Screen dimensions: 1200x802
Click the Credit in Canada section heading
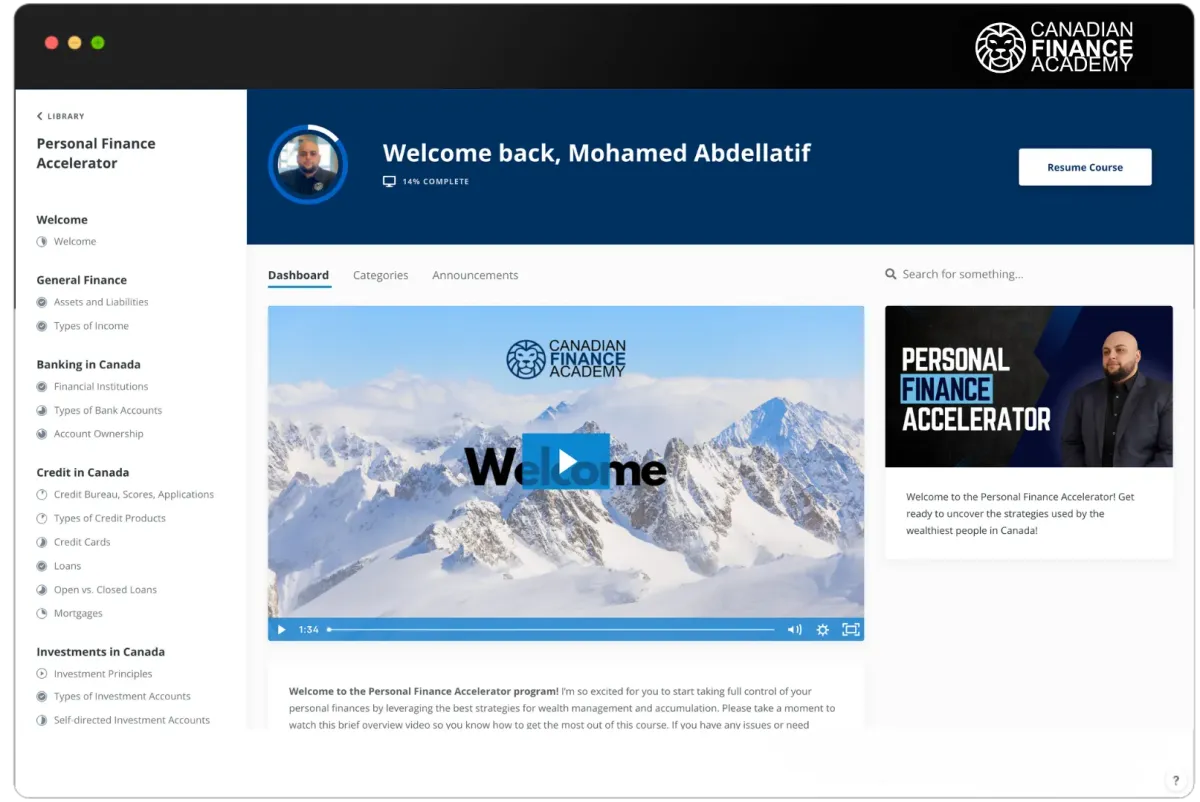pos(83,473)
